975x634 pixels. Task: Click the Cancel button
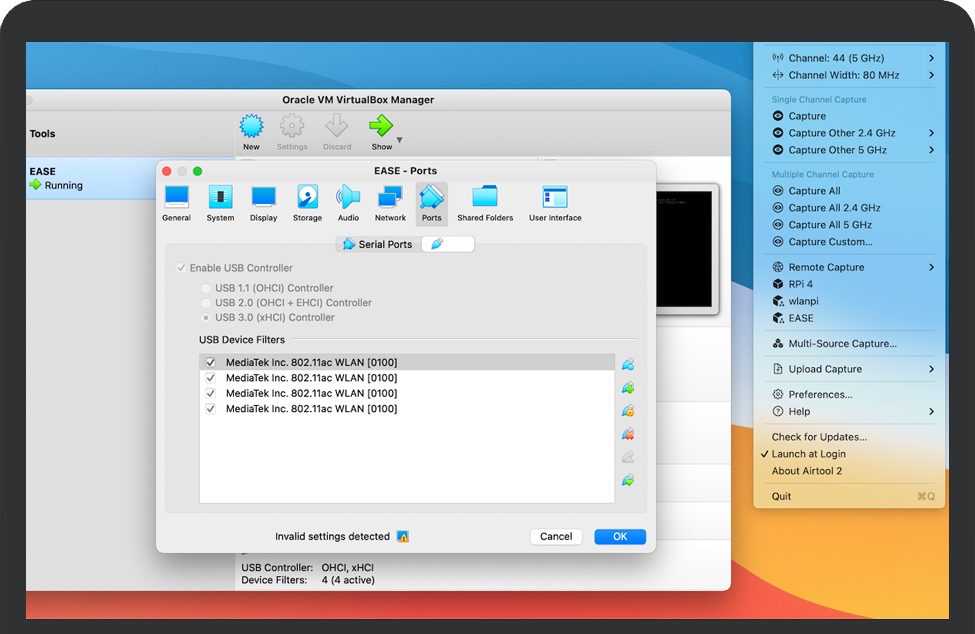click(556, 537)
